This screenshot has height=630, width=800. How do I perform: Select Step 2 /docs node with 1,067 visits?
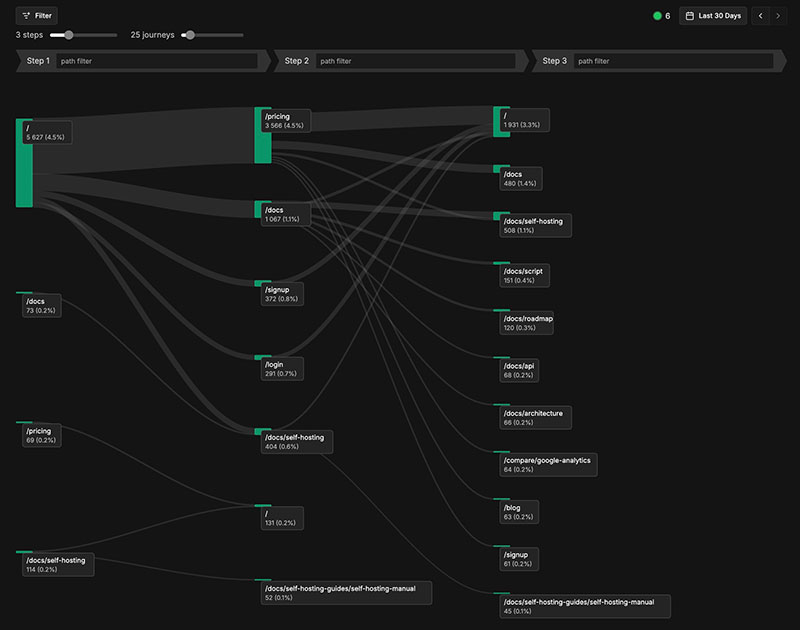285,214
